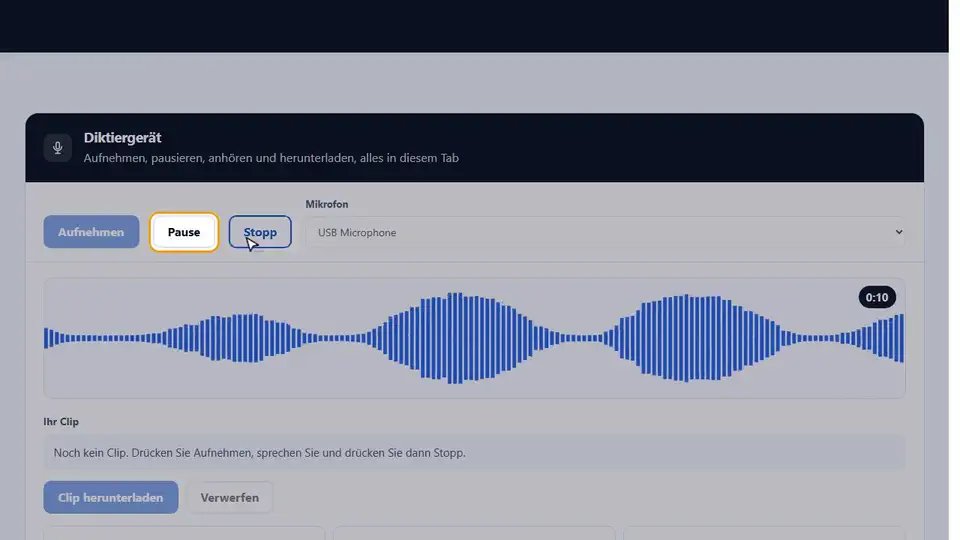Pause the recording using Pause
The height and width of the screenshot is (540, 960).
184,232
